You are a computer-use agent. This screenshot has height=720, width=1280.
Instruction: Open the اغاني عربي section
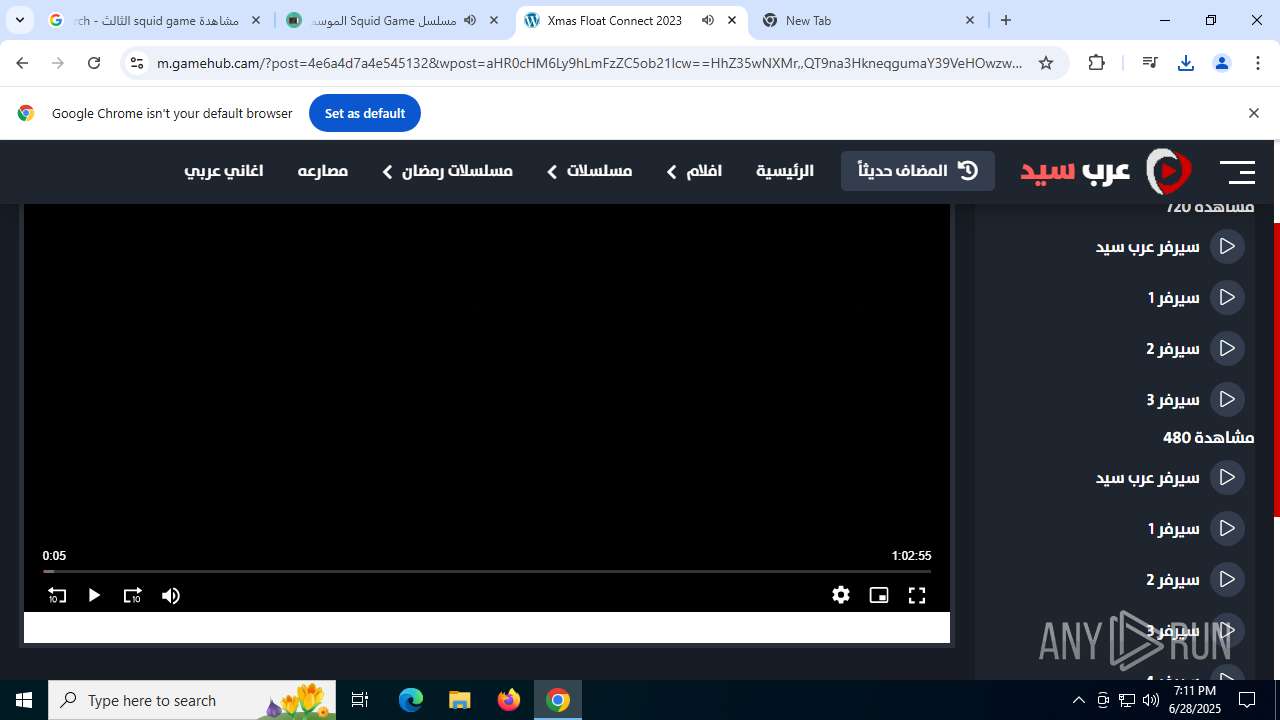223,171
